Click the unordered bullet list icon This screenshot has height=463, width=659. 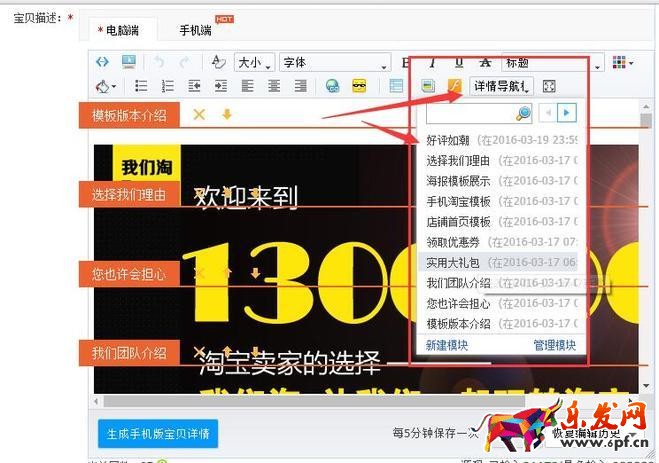(141, 86)
